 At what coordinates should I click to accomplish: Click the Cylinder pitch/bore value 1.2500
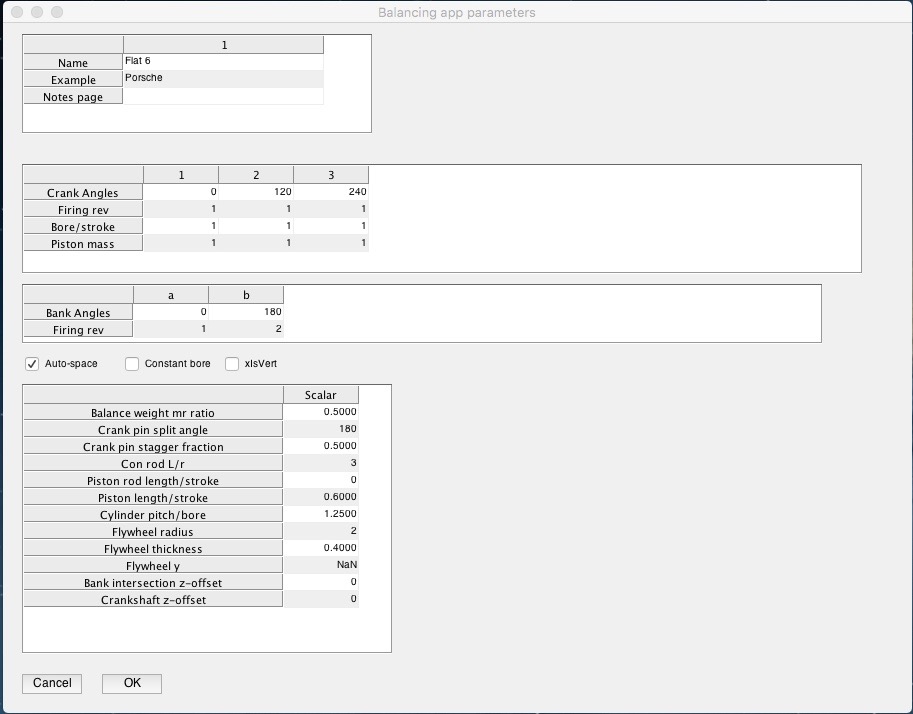pos(320,514)
